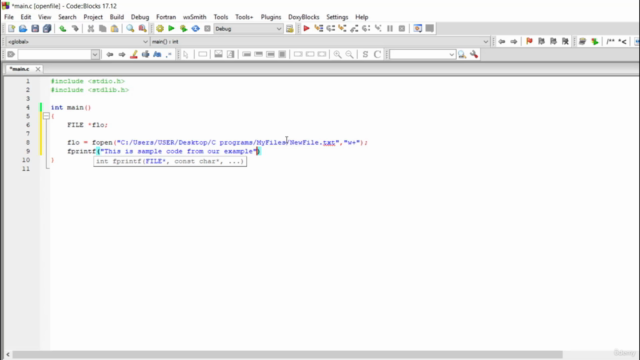
Task: Open the DoxyBlocks menu
Action: pos(304,17)
